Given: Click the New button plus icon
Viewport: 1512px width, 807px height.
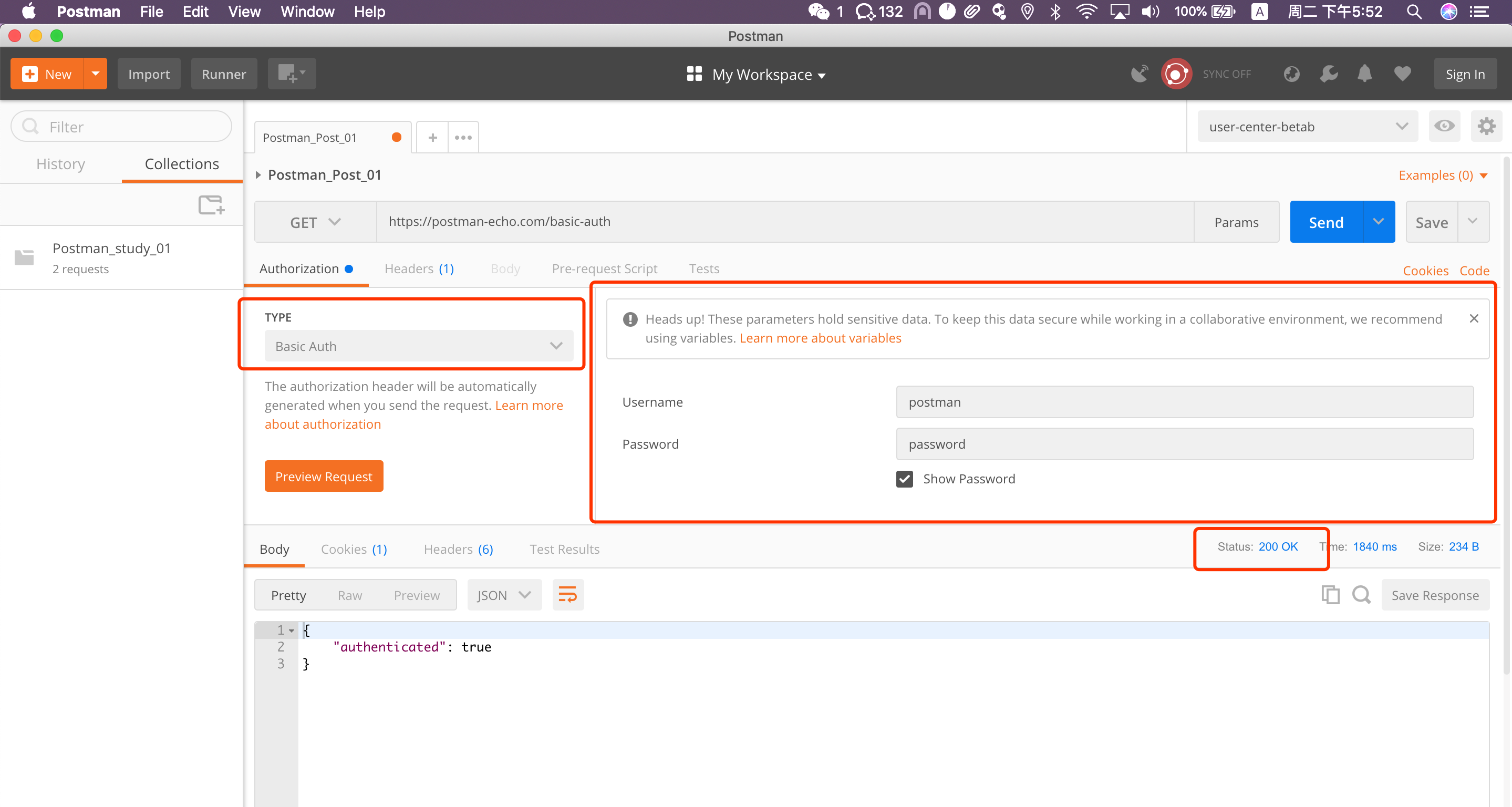Looking at the screenshot, I should pyautogui.click(x=29, y=74).
